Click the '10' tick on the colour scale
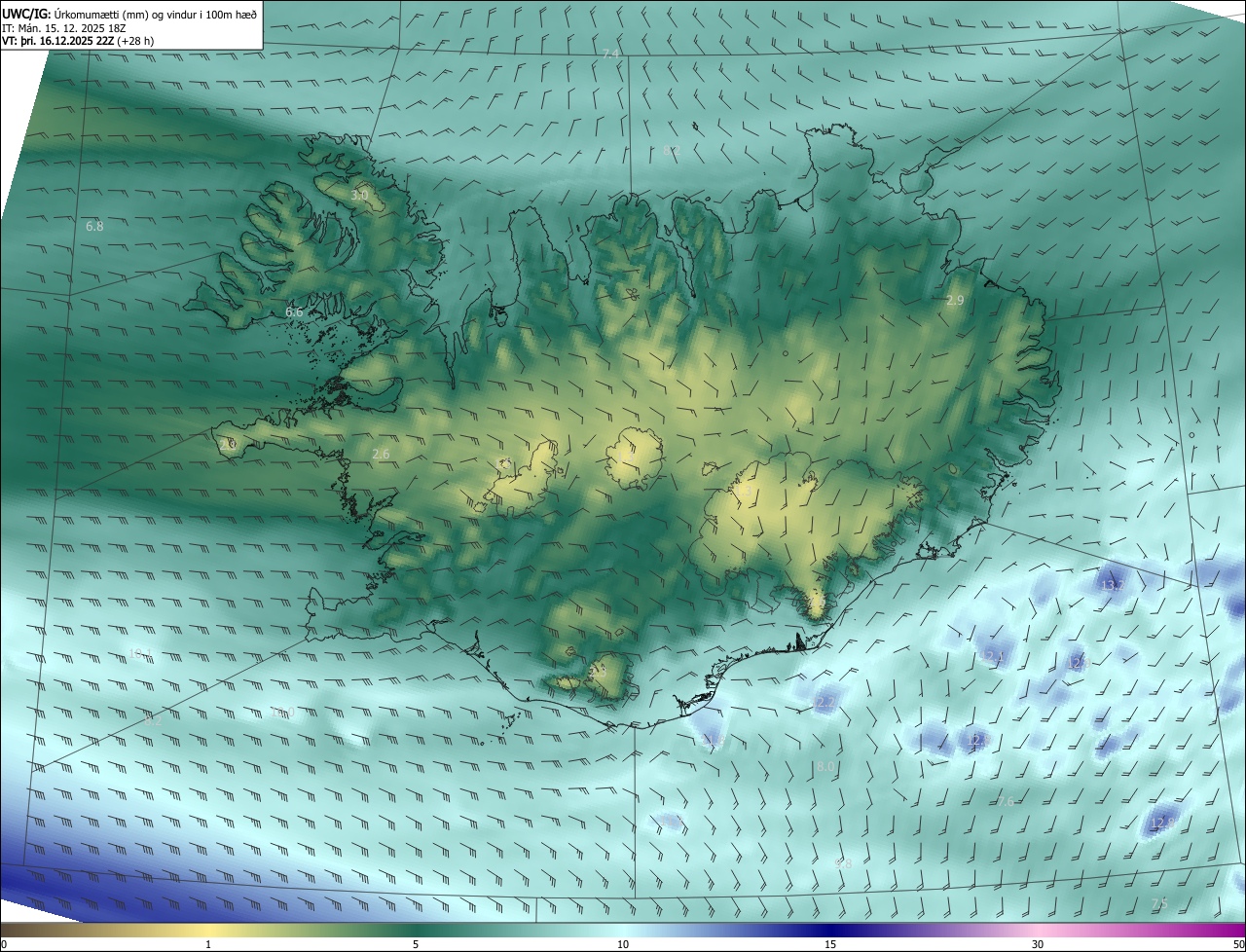The width and height of the screenshot is (1246, 952). point(623,944)
